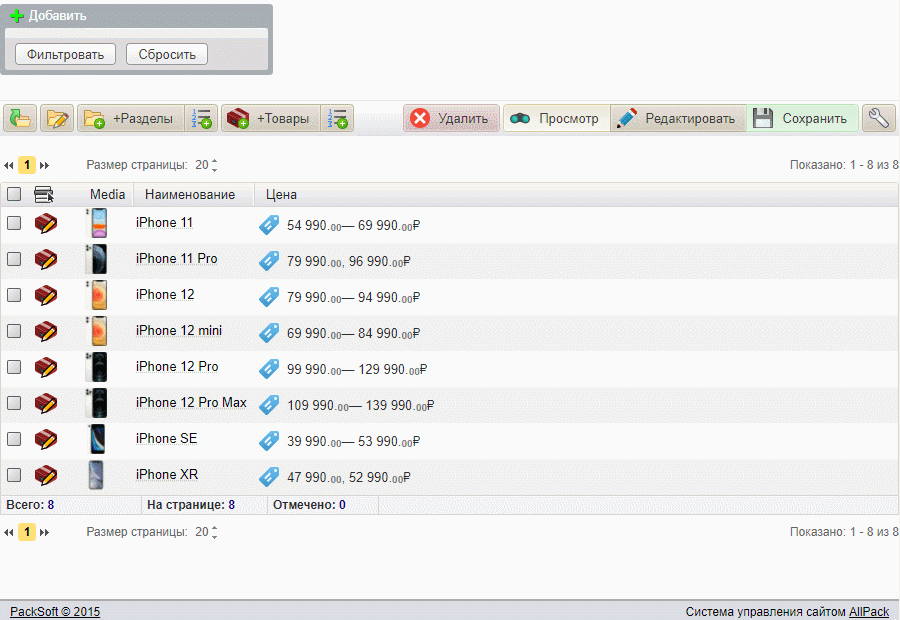This screenshot has height=620, width=900.
Task: Click the list-add icon next to +Товары
Action: tap(337, 118)
